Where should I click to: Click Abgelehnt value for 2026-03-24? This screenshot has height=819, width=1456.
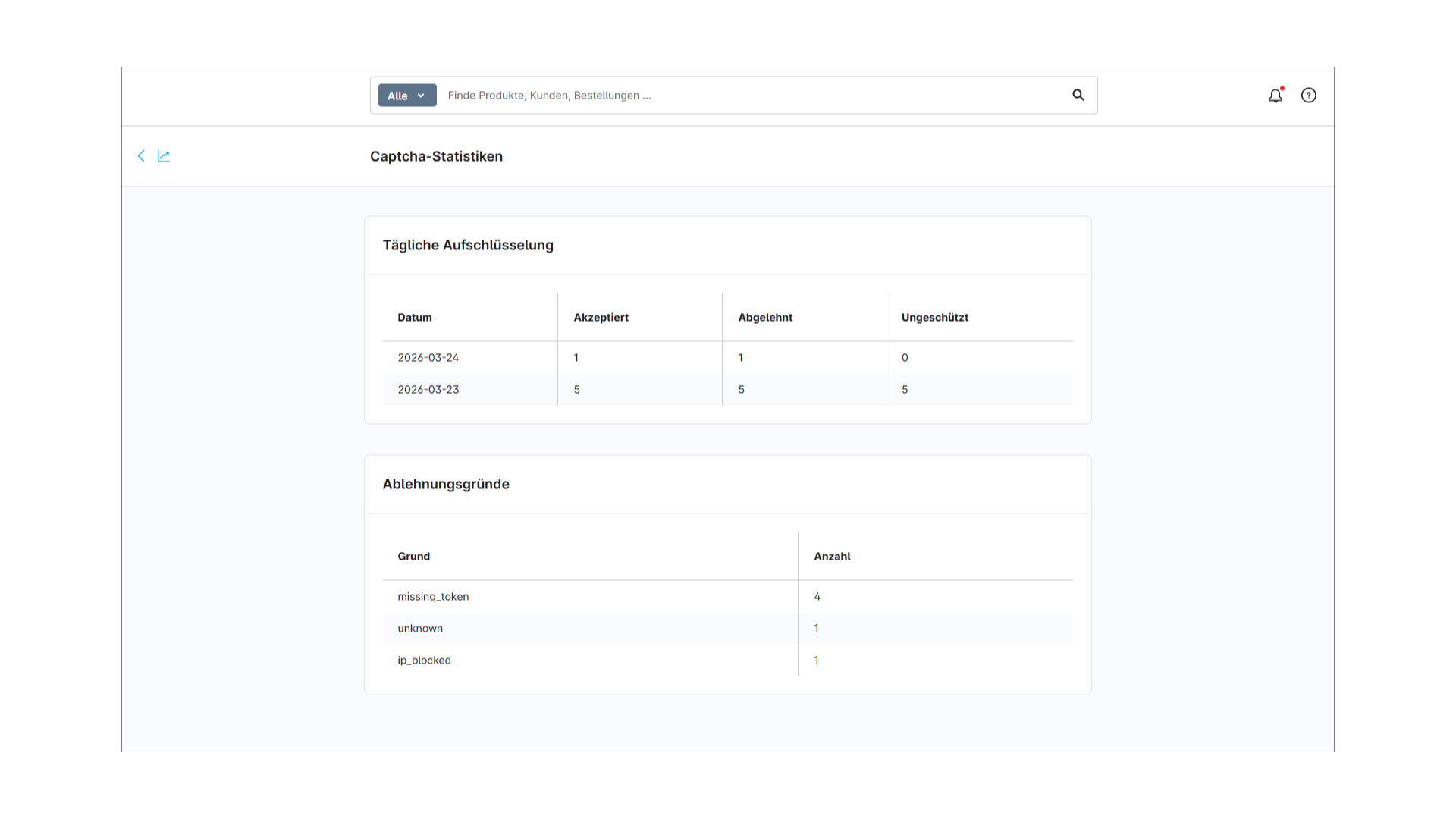(741, 357)
